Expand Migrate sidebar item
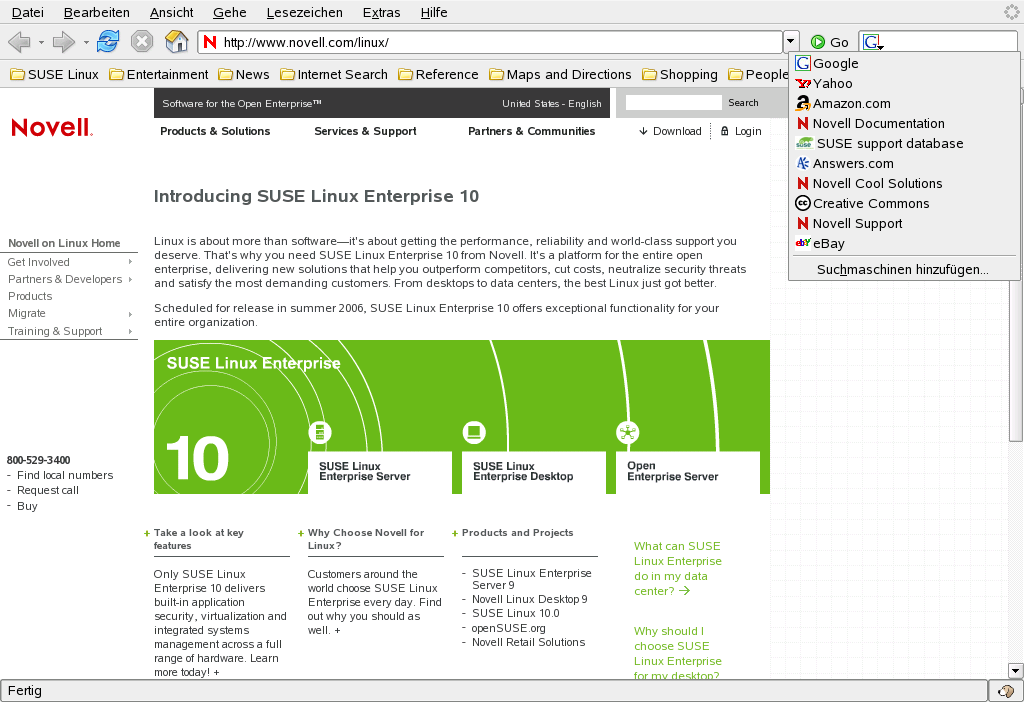This screenshot has height=702, width=1024. [x=69, y=313]
